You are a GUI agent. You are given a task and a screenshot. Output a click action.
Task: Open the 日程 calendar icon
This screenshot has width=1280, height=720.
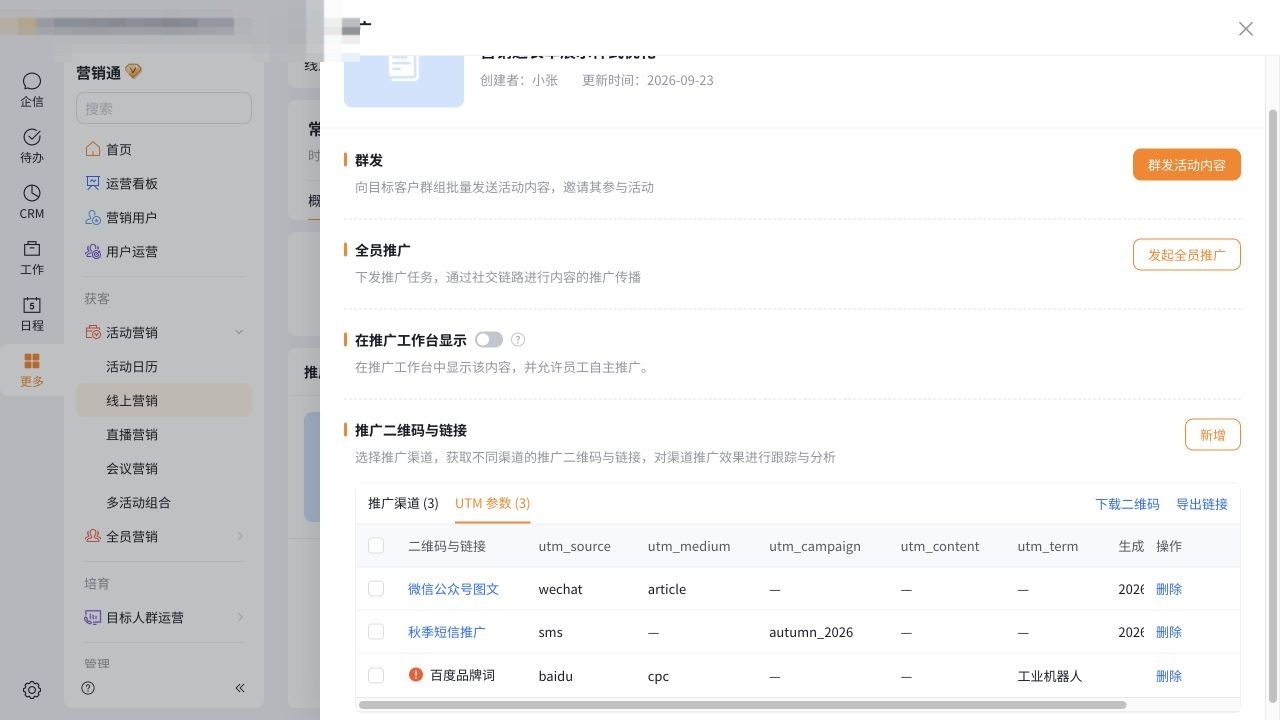click(32, 305)
